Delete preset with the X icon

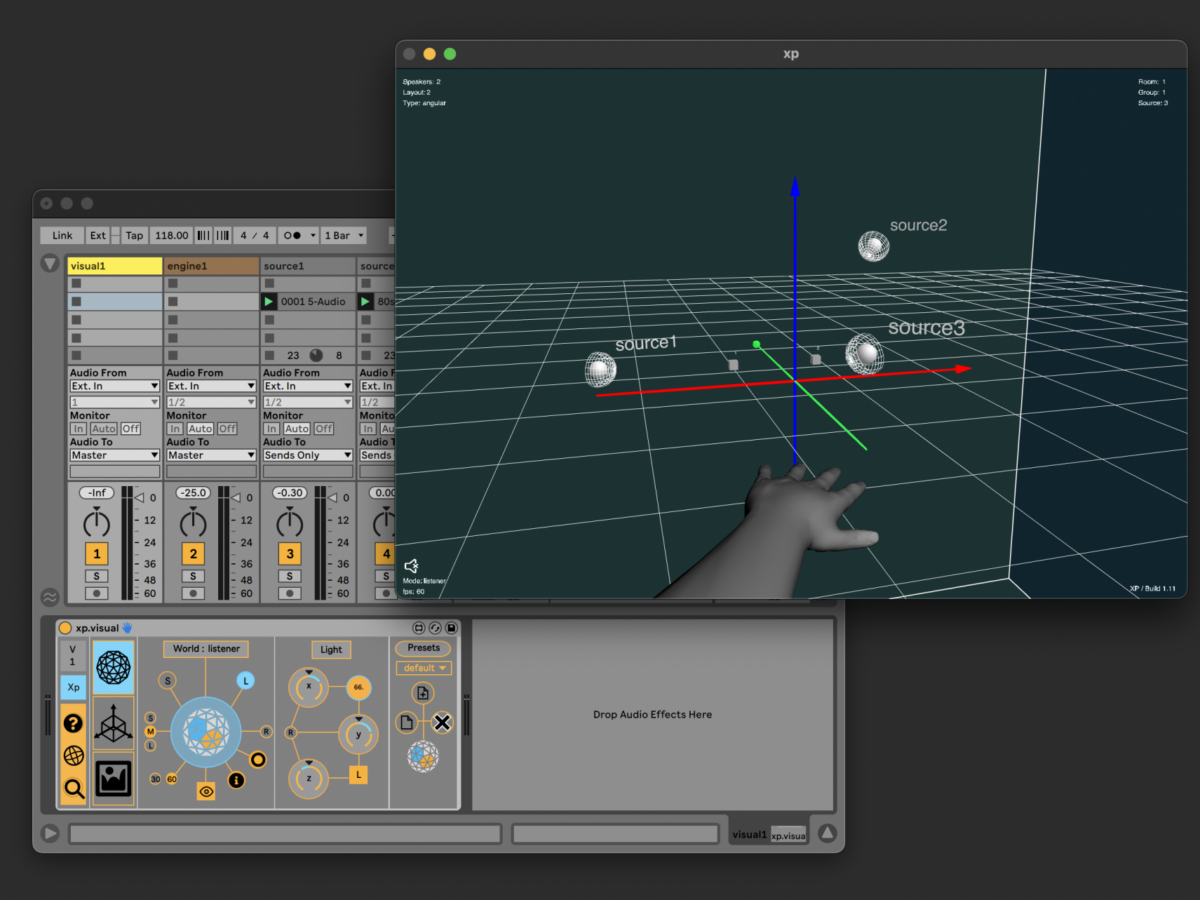(x=442, y=722)
